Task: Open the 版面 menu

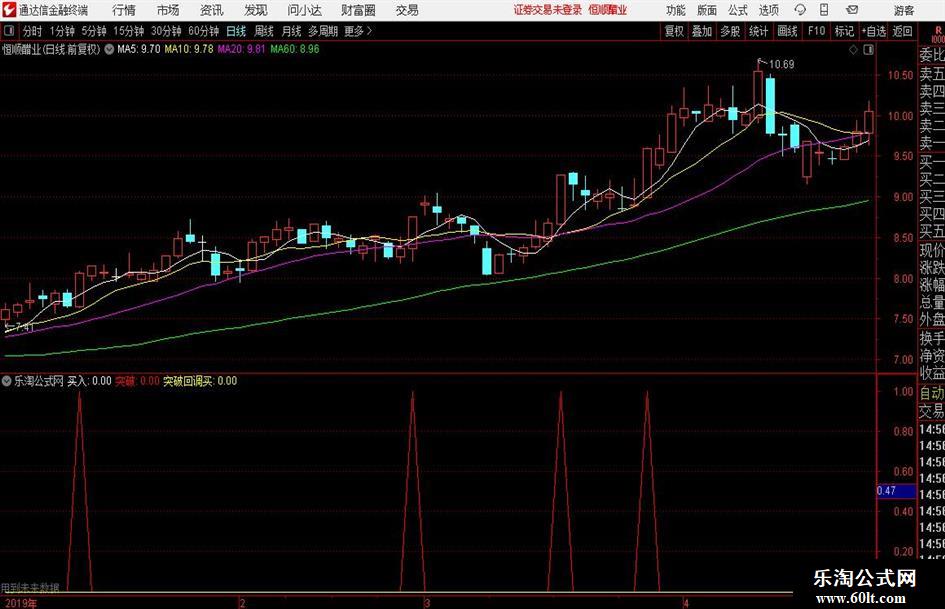Action: coord(707,10)
